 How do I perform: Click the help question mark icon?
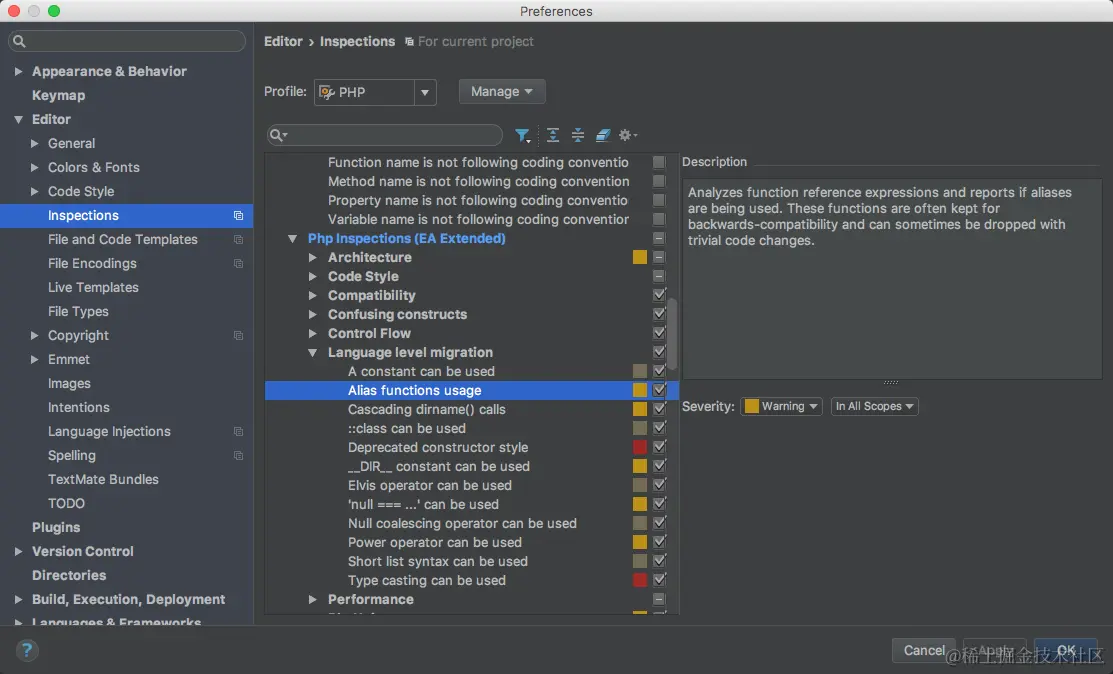pos(26,650)
